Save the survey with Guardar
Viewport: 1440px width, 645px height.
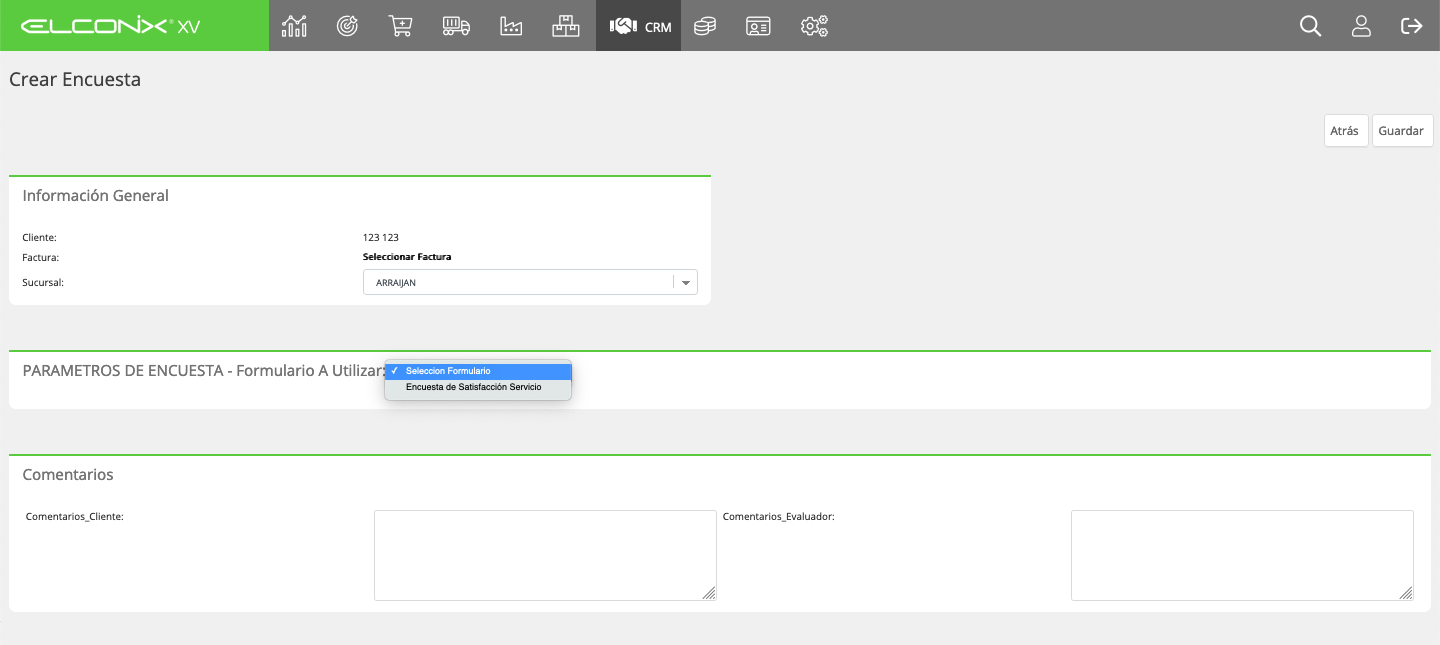pyautogui.click(x=1402, y=131)
